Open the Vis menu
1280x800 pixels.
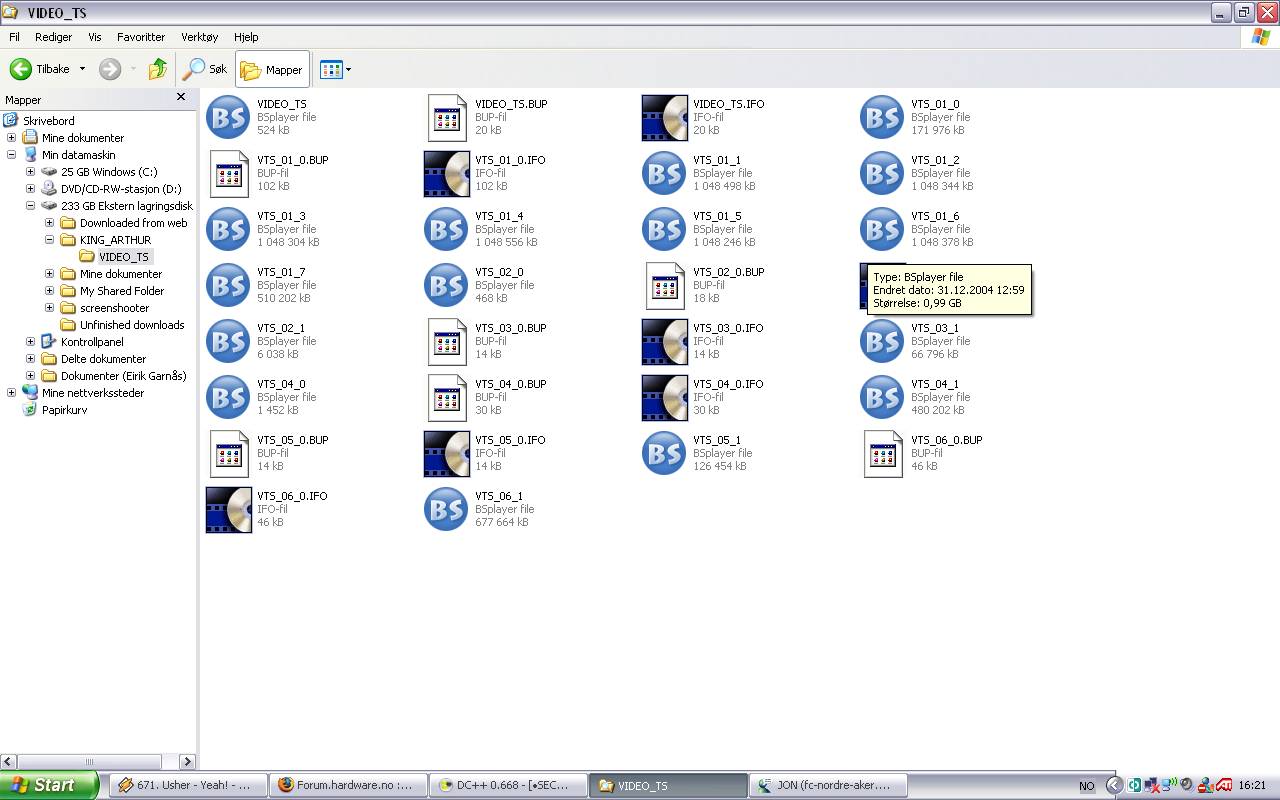pyautogui.click(x=95, y=37)
